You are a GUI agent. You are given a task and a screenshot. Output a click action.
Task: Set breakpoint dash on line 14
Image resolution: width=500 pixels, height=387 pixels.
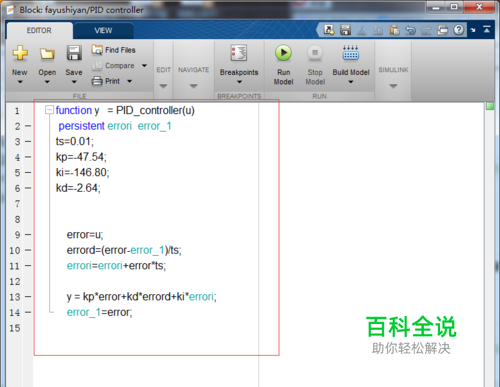tap(28, 312)
